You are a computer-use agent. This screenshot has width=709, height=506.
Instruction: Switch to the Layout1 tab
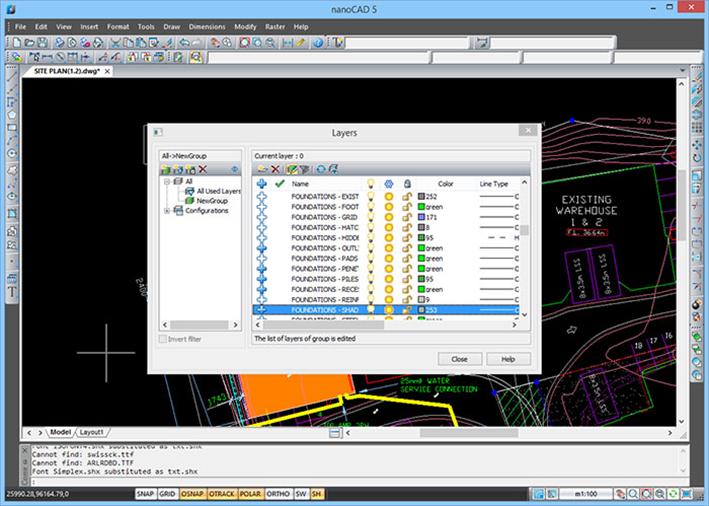point(92,431)
